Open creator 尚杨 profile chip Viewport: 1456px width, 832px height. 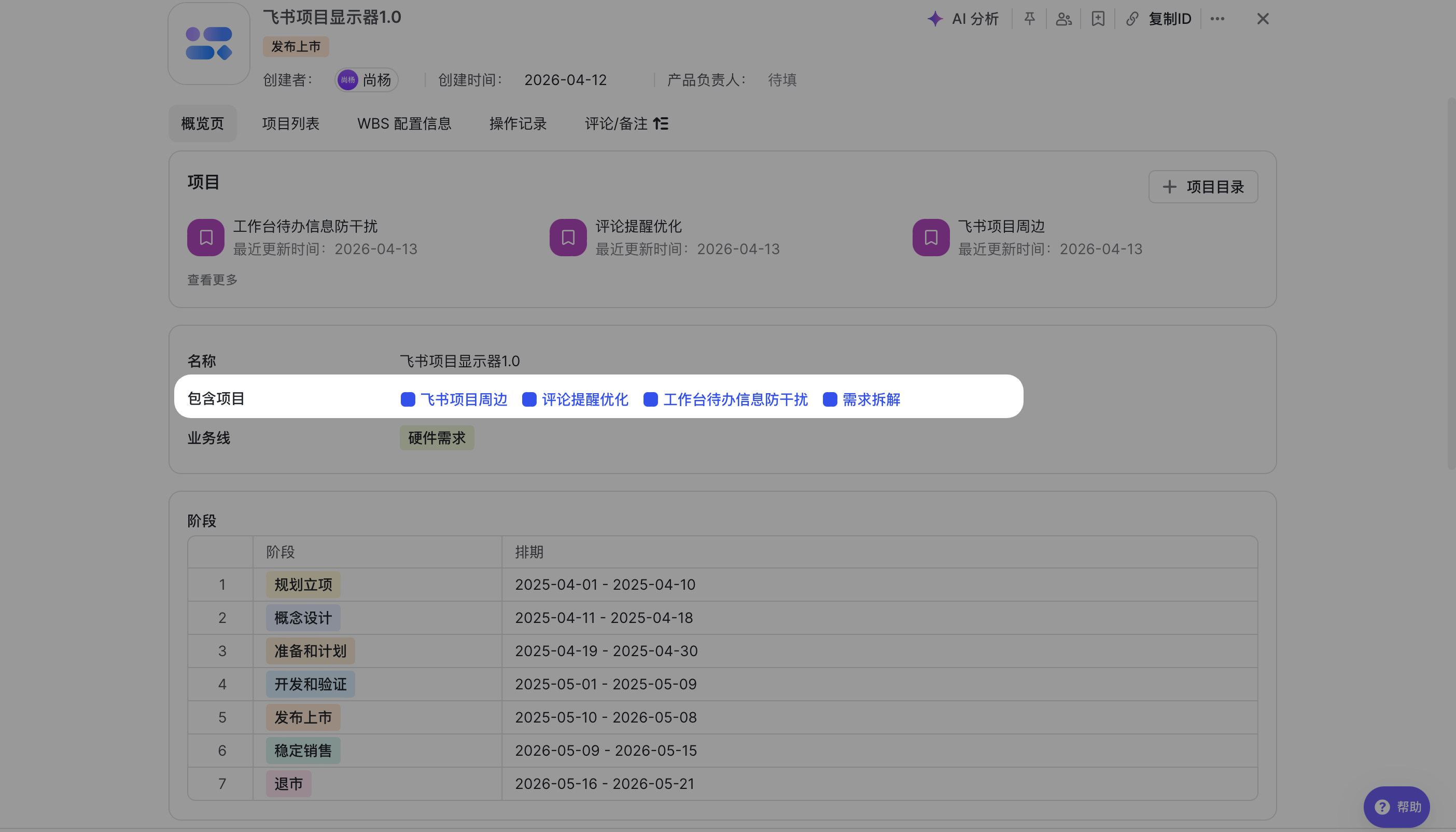[366, 80]
